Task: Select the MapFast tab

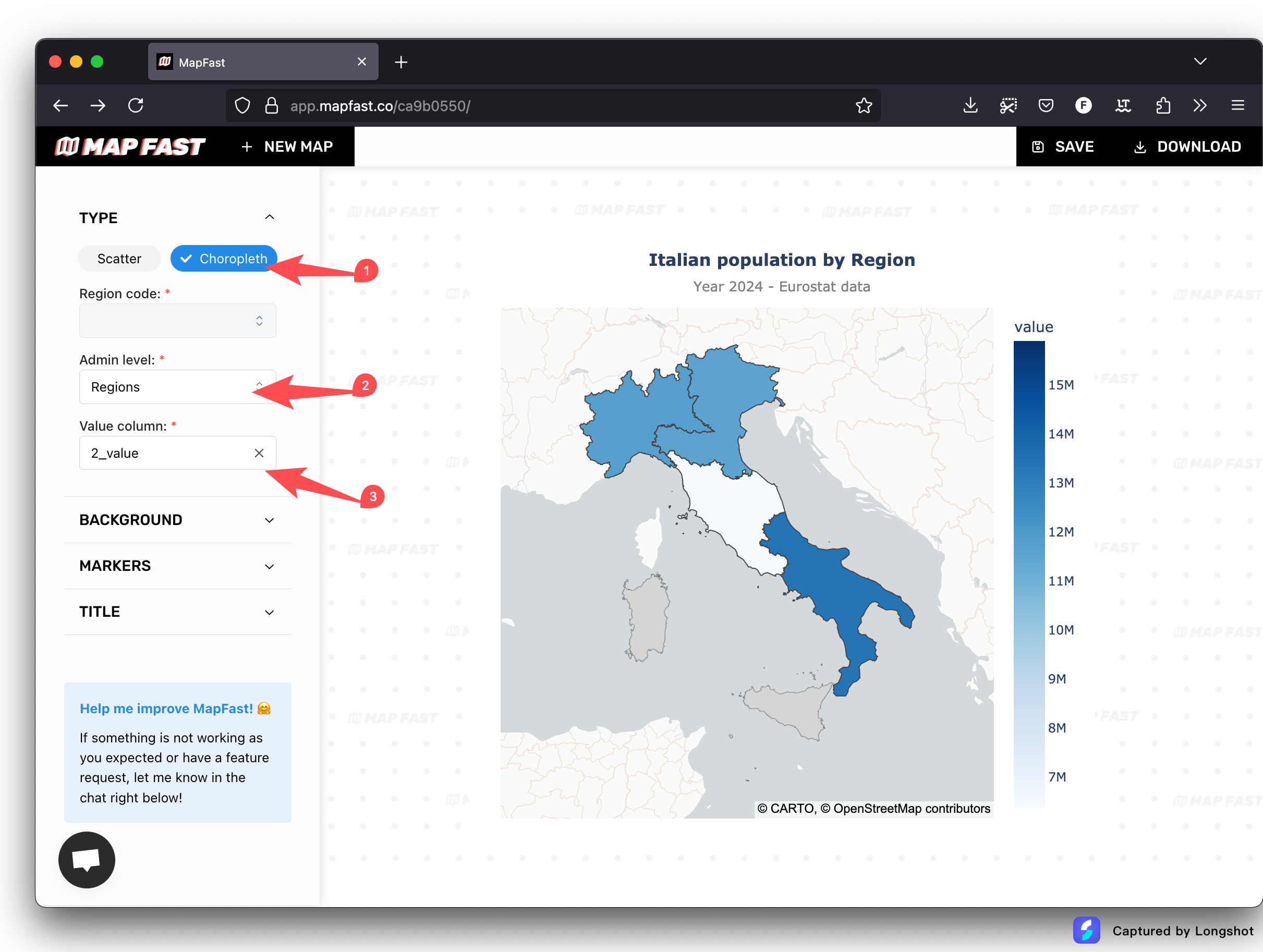Action: (x=263, y=62)
